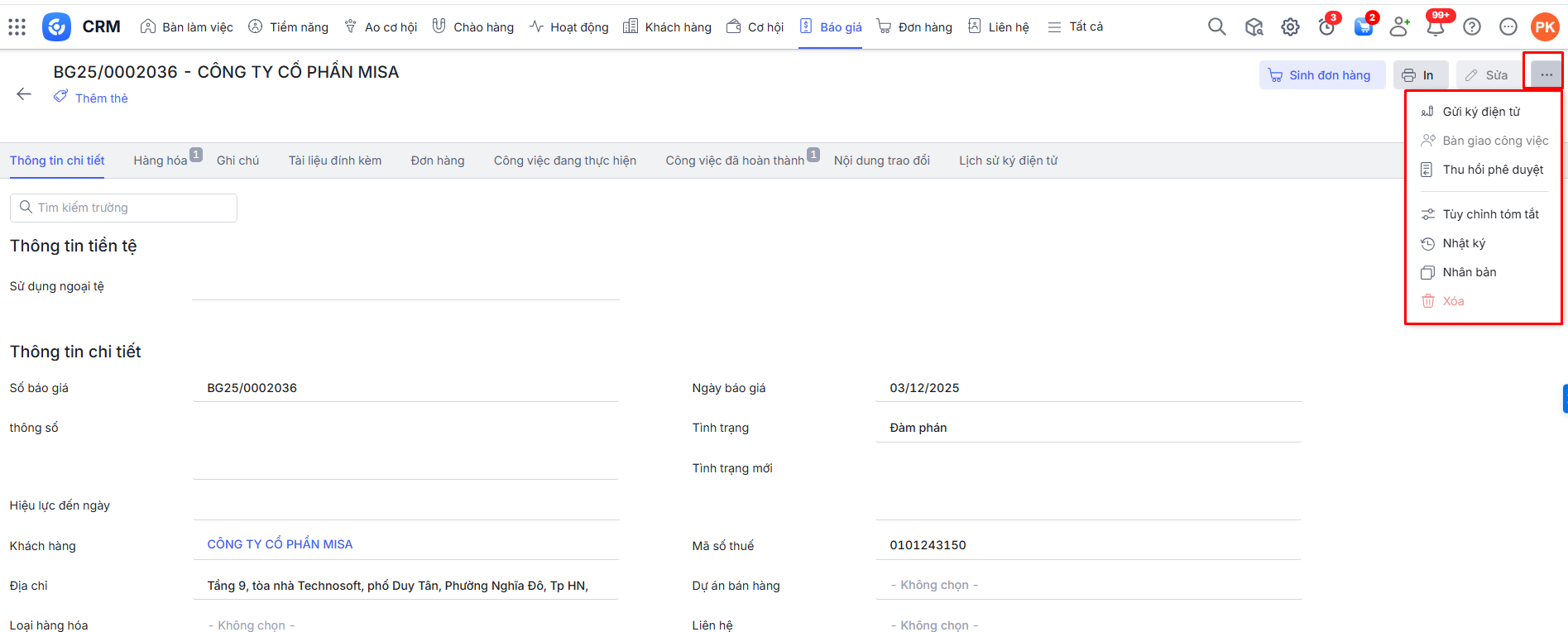
Task: Open the shopping cart icon with badge
Action: coord(1363,27)
